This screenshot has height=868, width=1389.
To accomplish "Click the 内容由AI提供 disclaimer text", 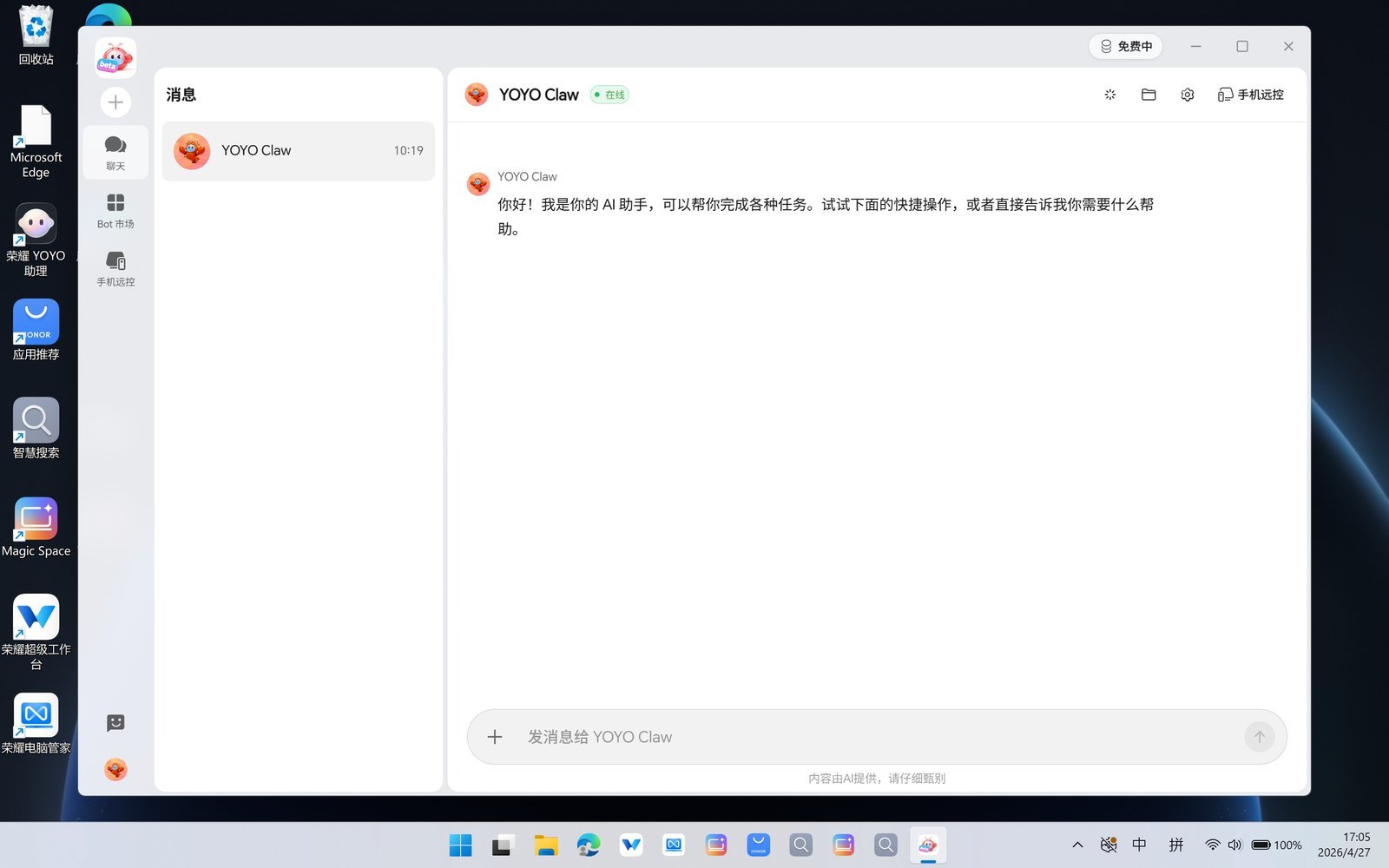I will click(877, 779).
